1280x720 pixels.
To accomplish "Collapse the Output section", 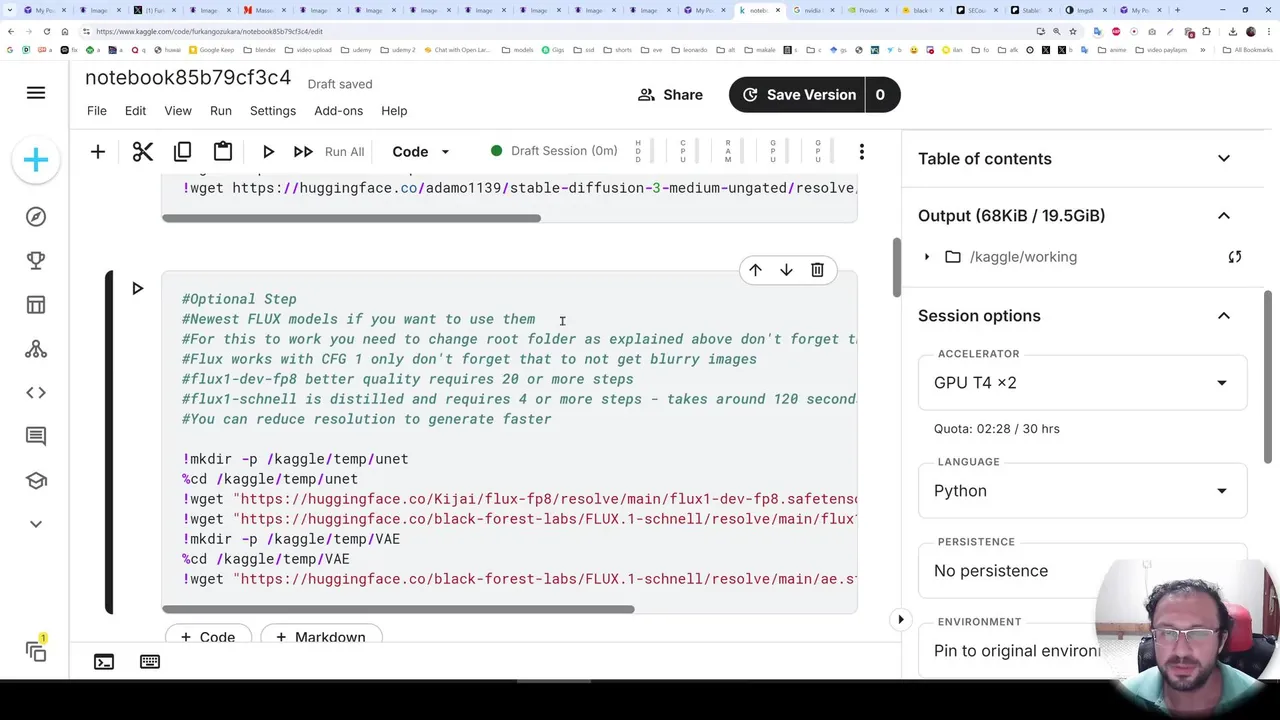I will [1224, 216].
